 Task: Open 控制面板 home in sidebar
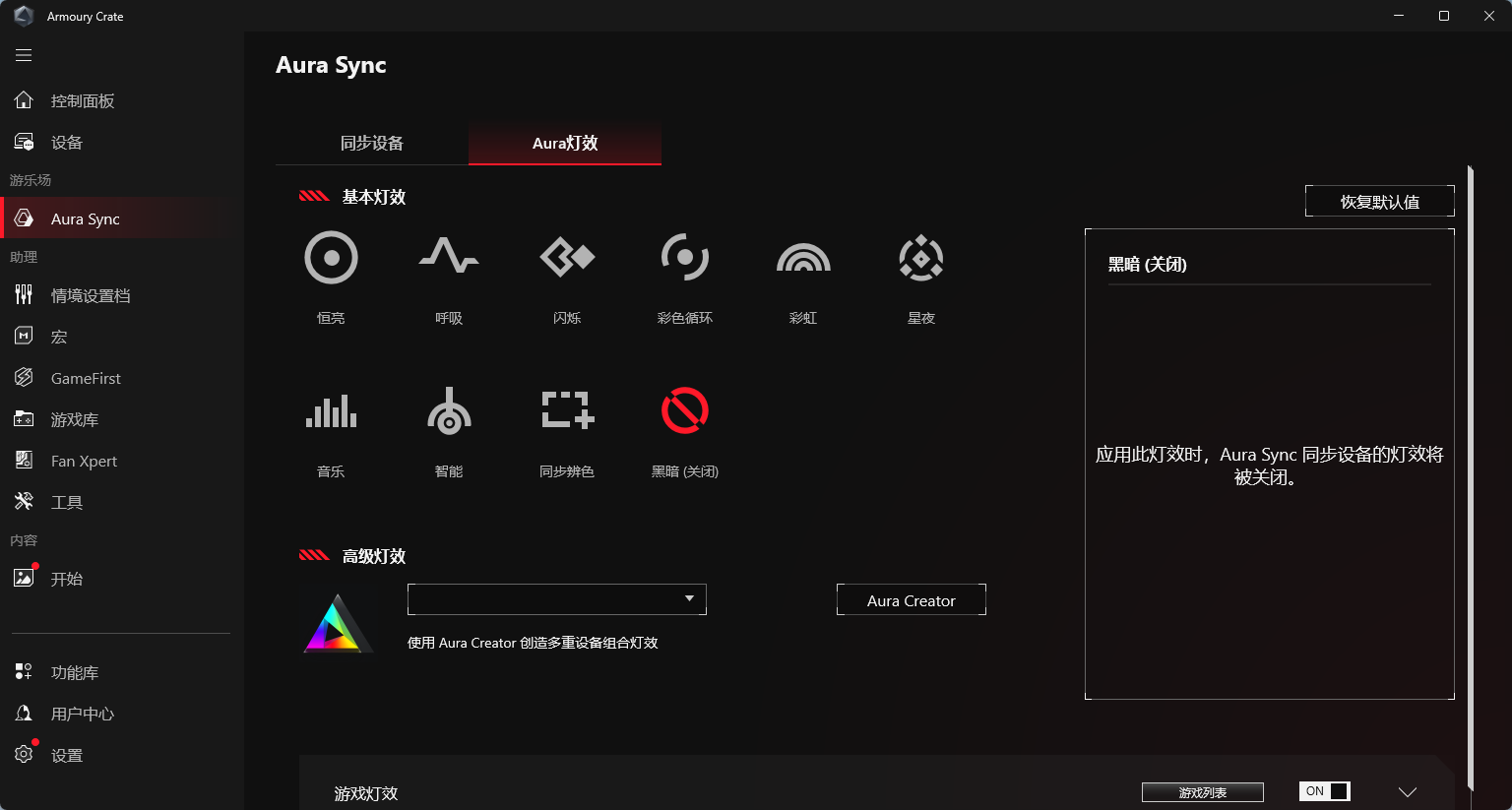pyautogui.click(x=122, y=100)
